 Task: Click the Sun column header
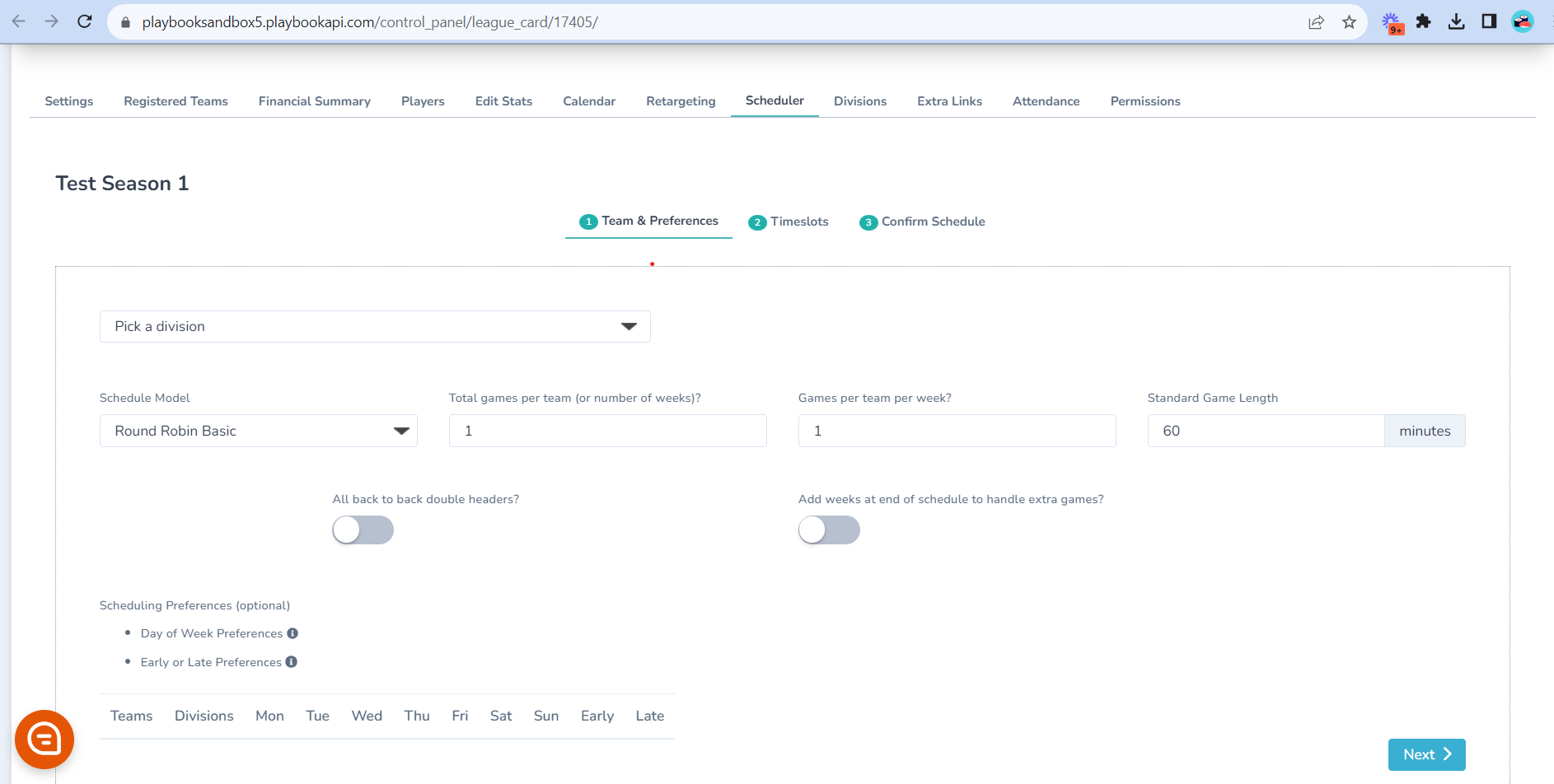tap(546, 716)
